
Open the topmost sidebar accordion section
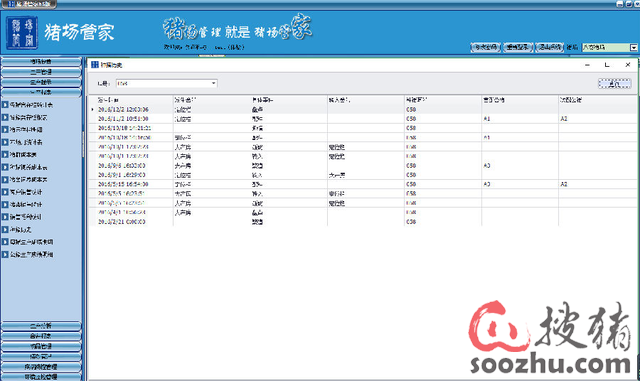[x=41, y=62]
